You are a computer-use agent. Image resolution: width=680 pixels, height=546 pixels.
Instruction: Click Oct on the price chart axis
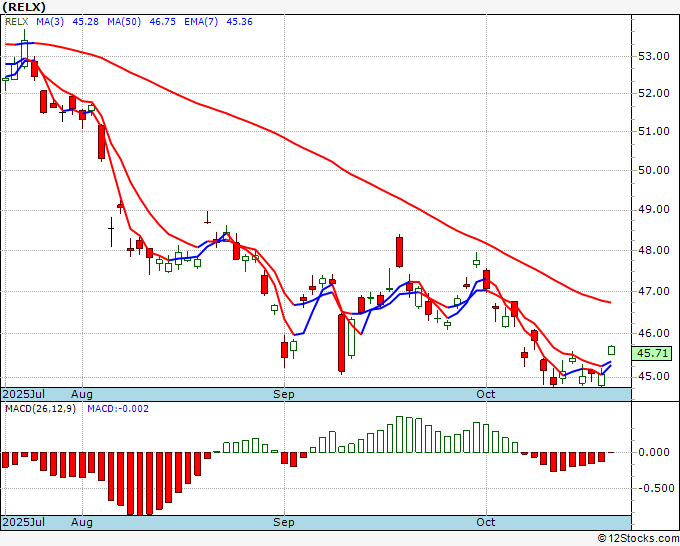(486, 394)
